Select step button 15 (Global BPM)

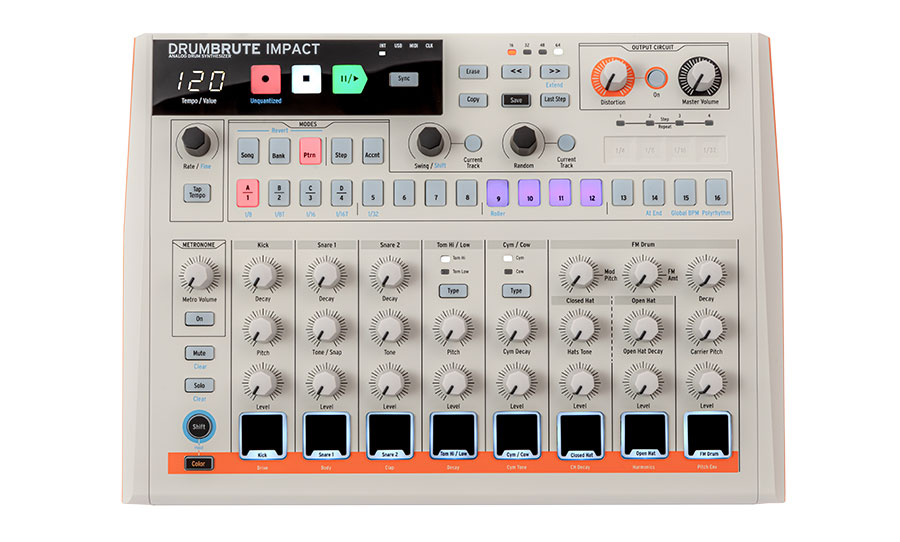click(x=685, y=192)
